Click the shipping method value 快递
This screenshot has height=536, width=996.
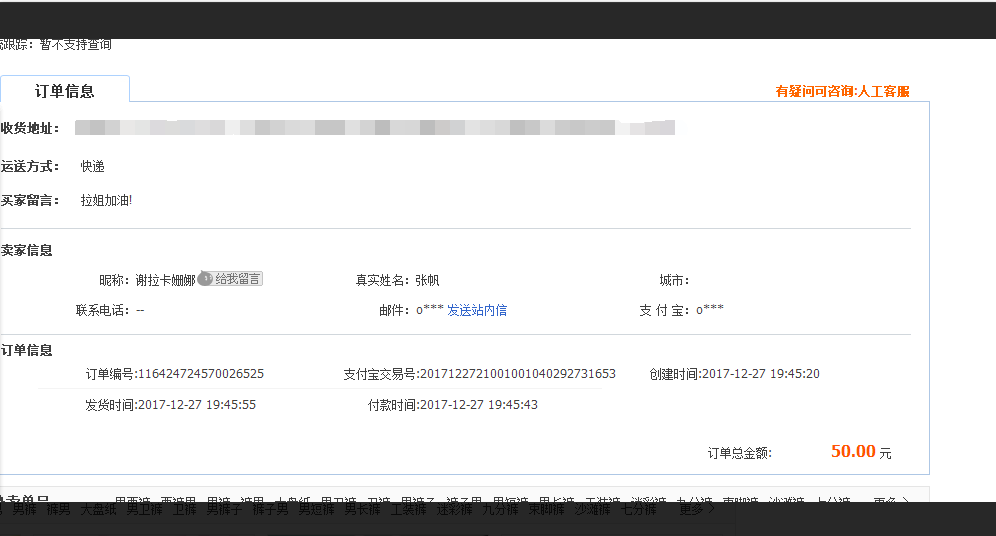[93, 166]
